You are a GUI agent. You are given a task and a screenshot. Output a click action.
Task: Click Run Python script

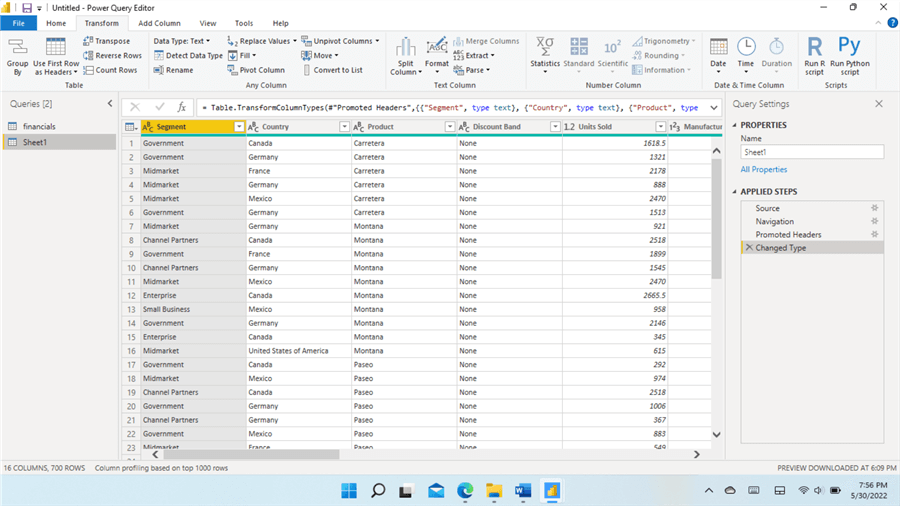pyautogui.click(x=849, y=56)
